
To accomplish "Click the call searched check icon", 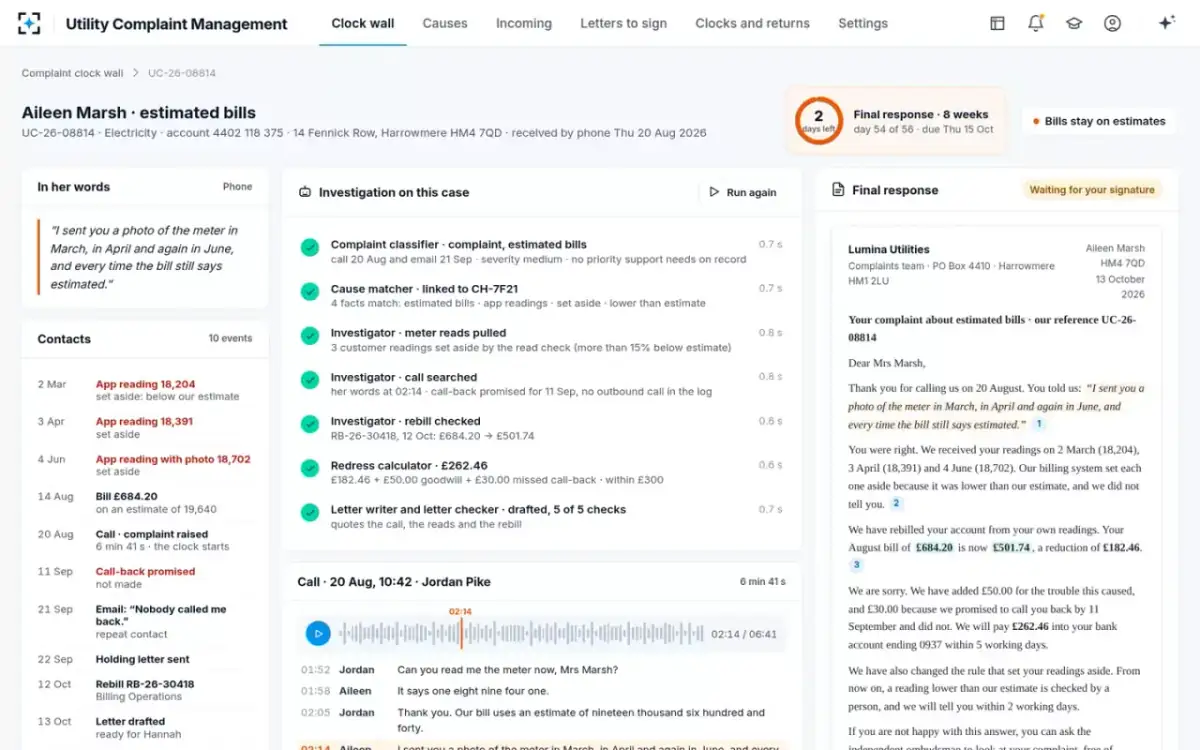I will pyautogui.click(x=310, y=380).
